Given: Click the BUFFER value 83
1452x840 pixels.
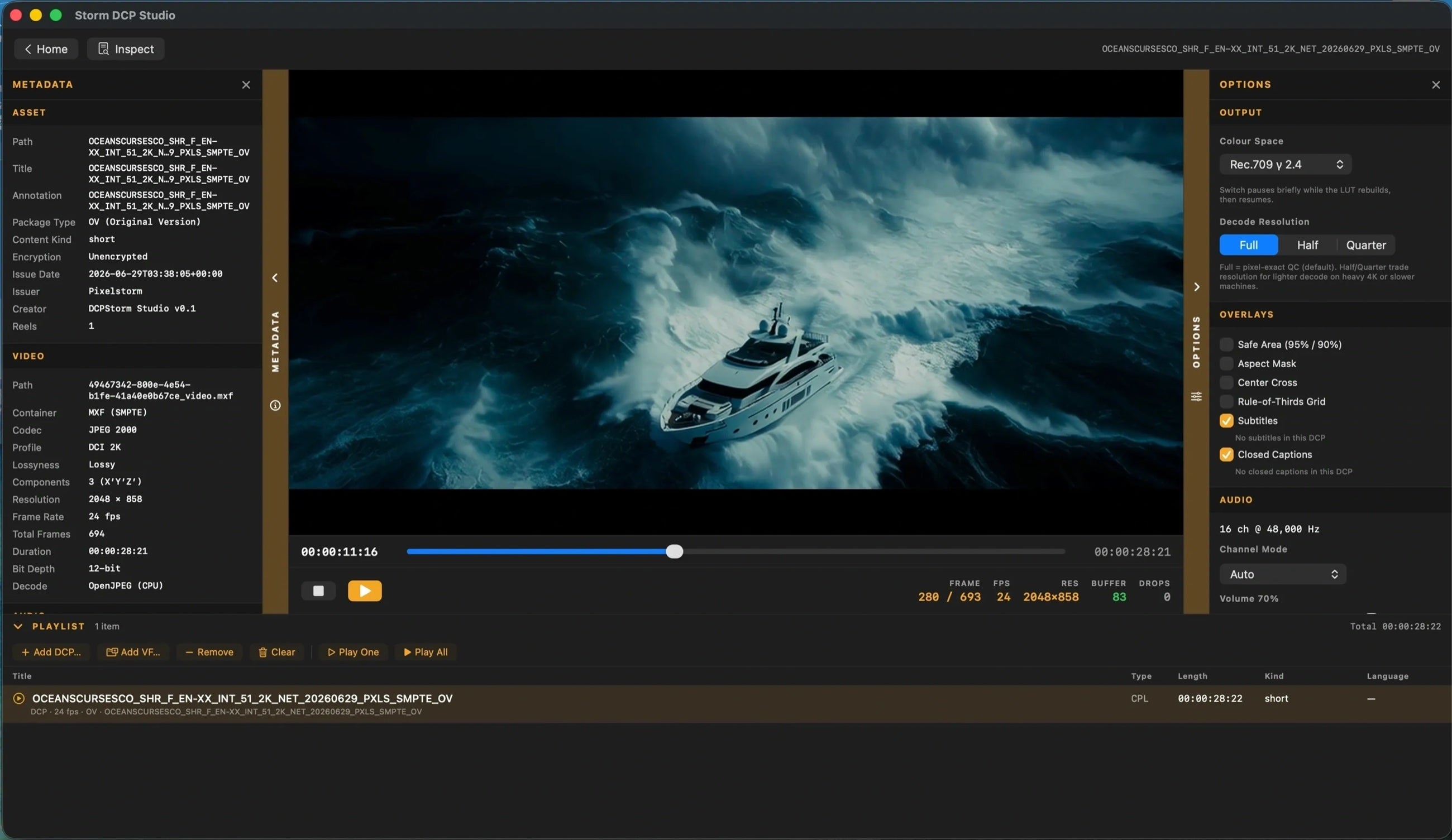Looking at the screenshot, I should tap(1119, 597).
